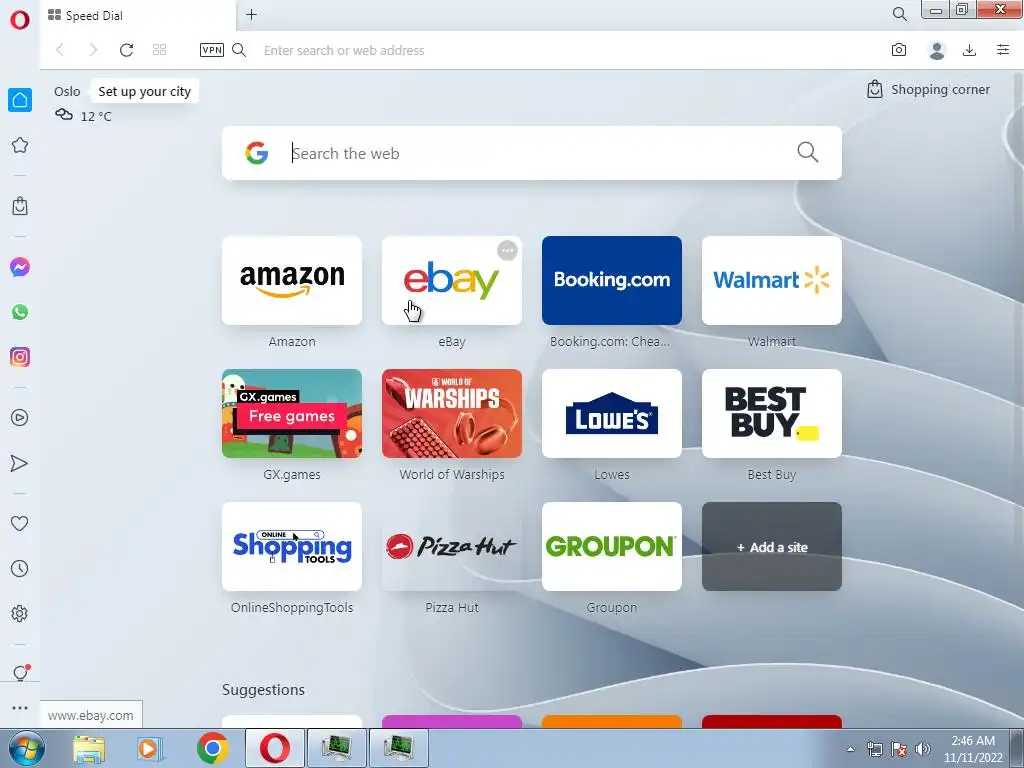Open the Amazon speed dial tile
This screenshot has height=768, width=1024.
[x=292, y=280]
